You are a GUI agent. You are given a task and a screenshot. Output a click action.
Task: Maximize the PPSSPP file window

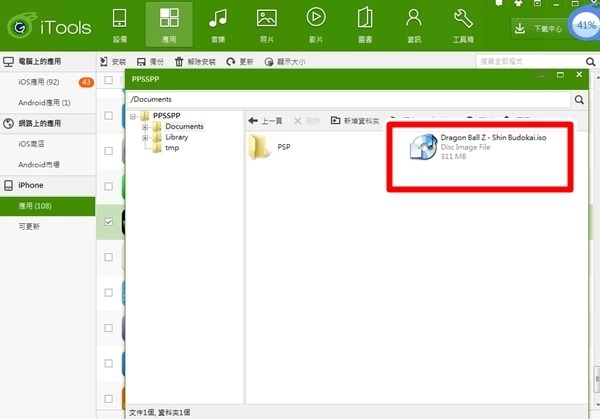[x=560, y=75]
